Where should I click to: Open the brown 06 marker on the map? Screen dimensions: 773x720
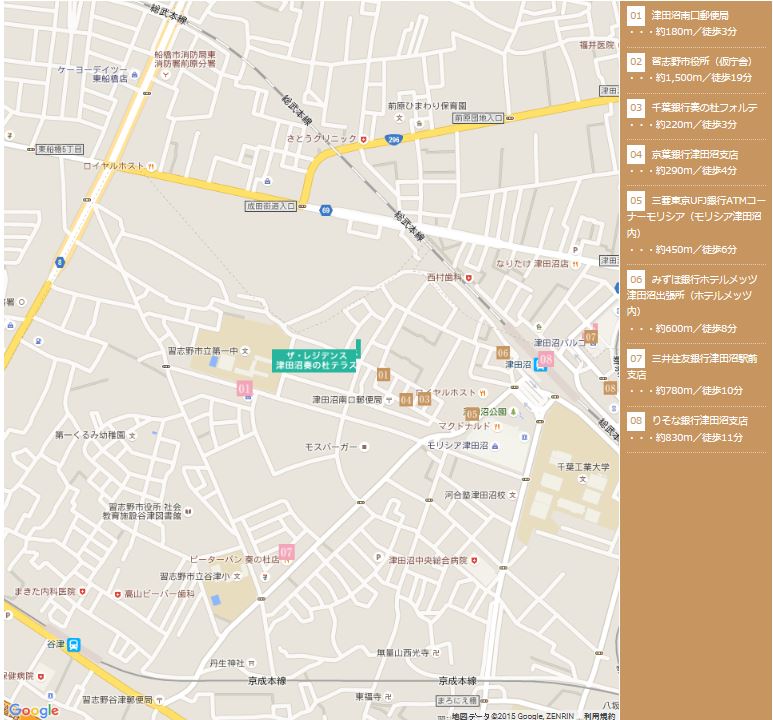tap(503, 353)
